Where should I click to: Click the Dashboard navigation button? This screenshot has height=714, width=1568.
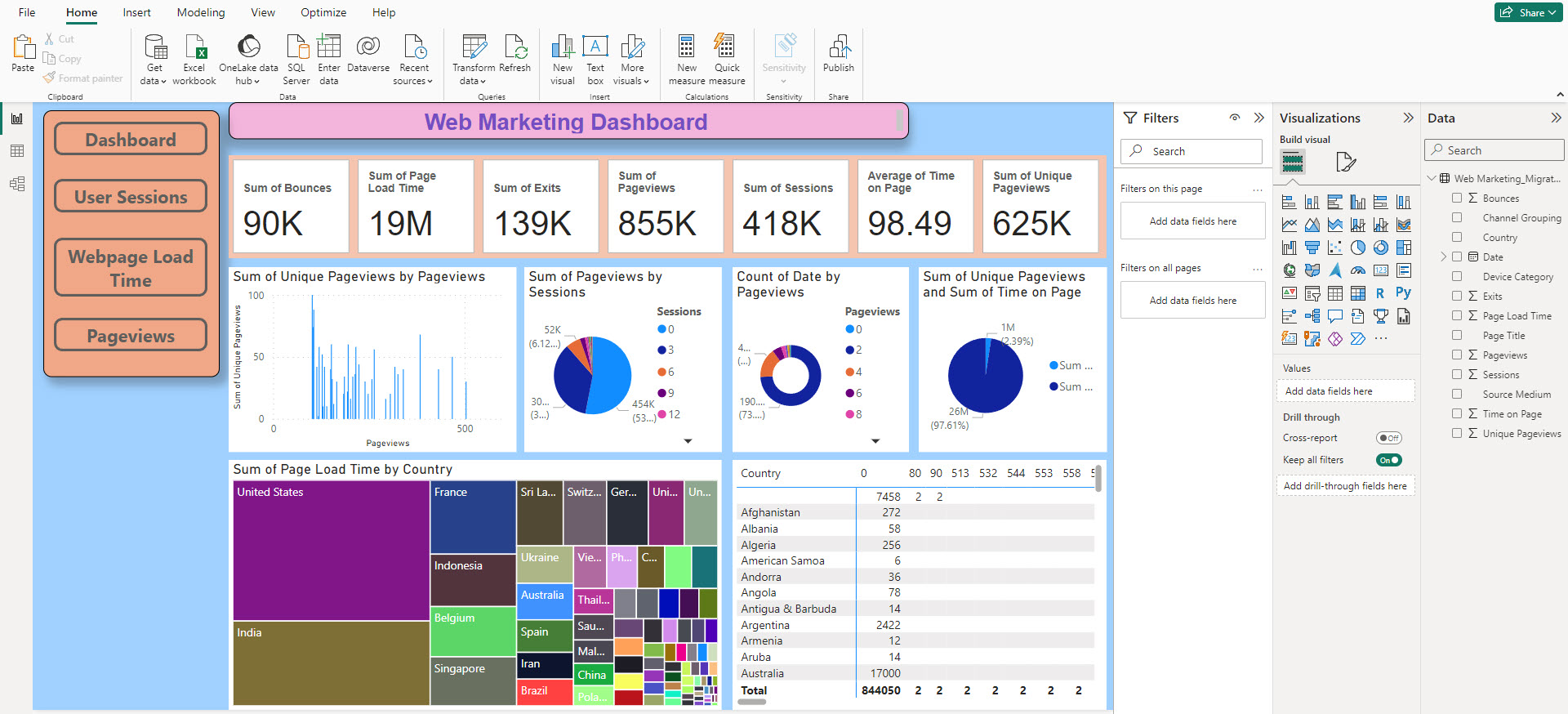131,139
